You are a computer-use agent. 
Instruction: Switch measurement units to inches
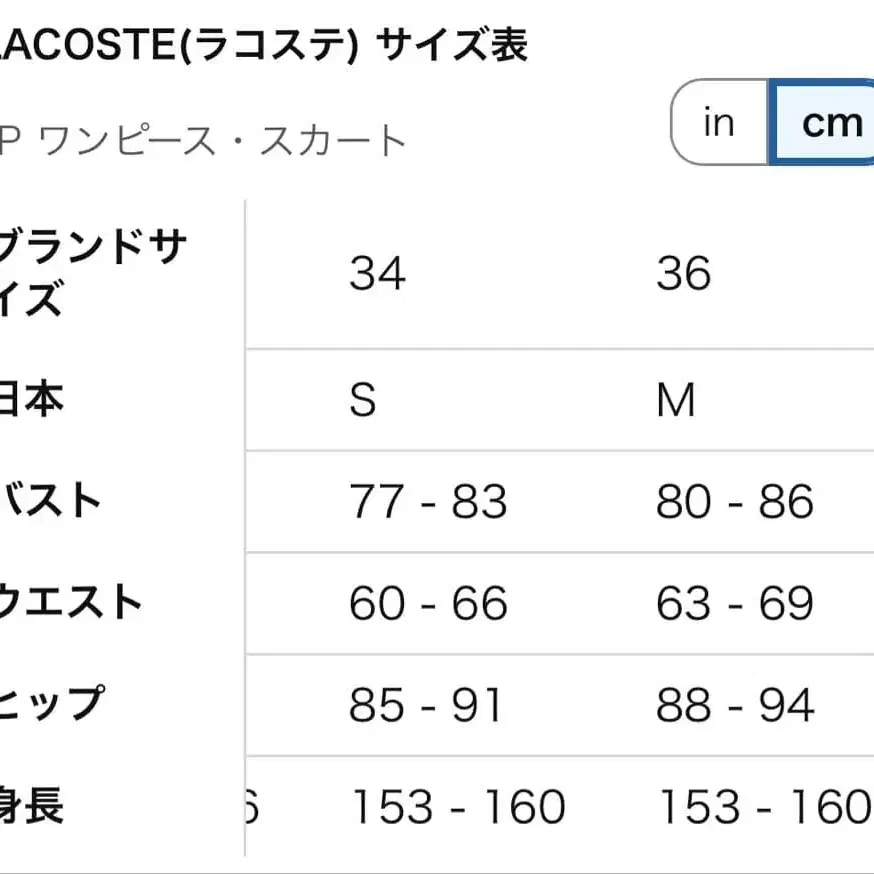point(718,122)
